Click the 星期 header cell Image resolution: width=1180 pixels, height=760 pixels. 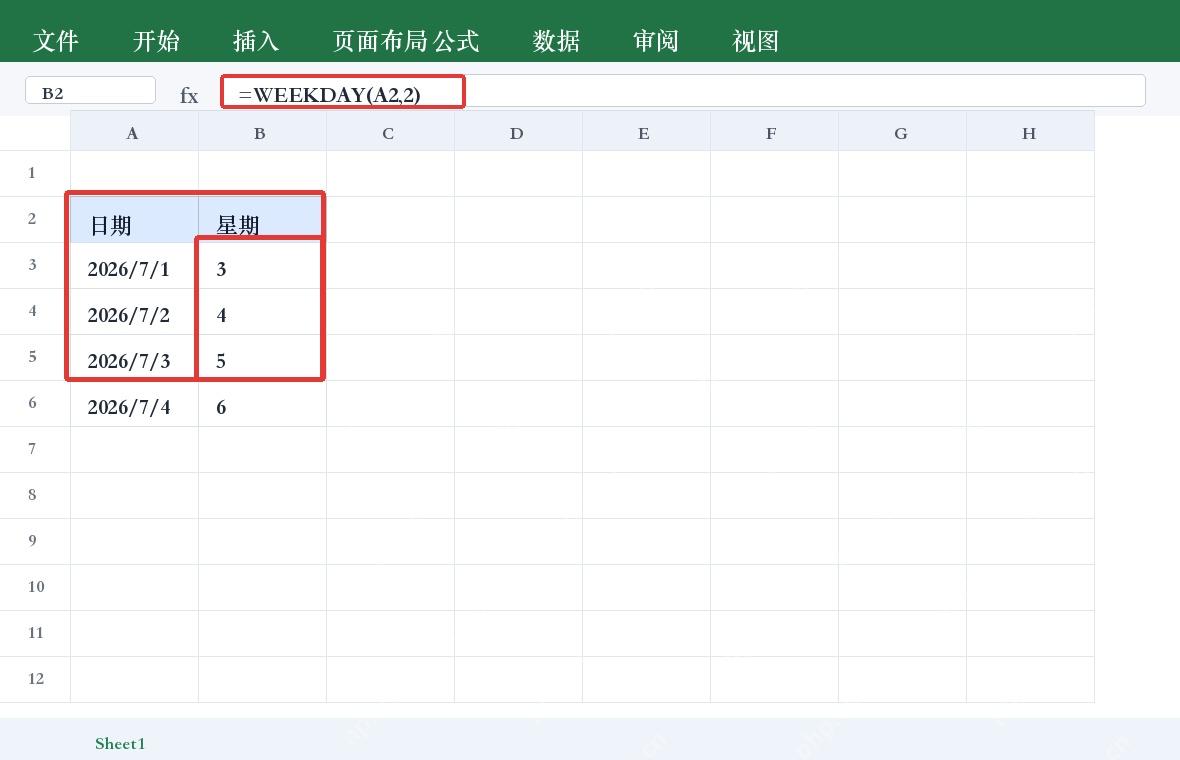263,220
